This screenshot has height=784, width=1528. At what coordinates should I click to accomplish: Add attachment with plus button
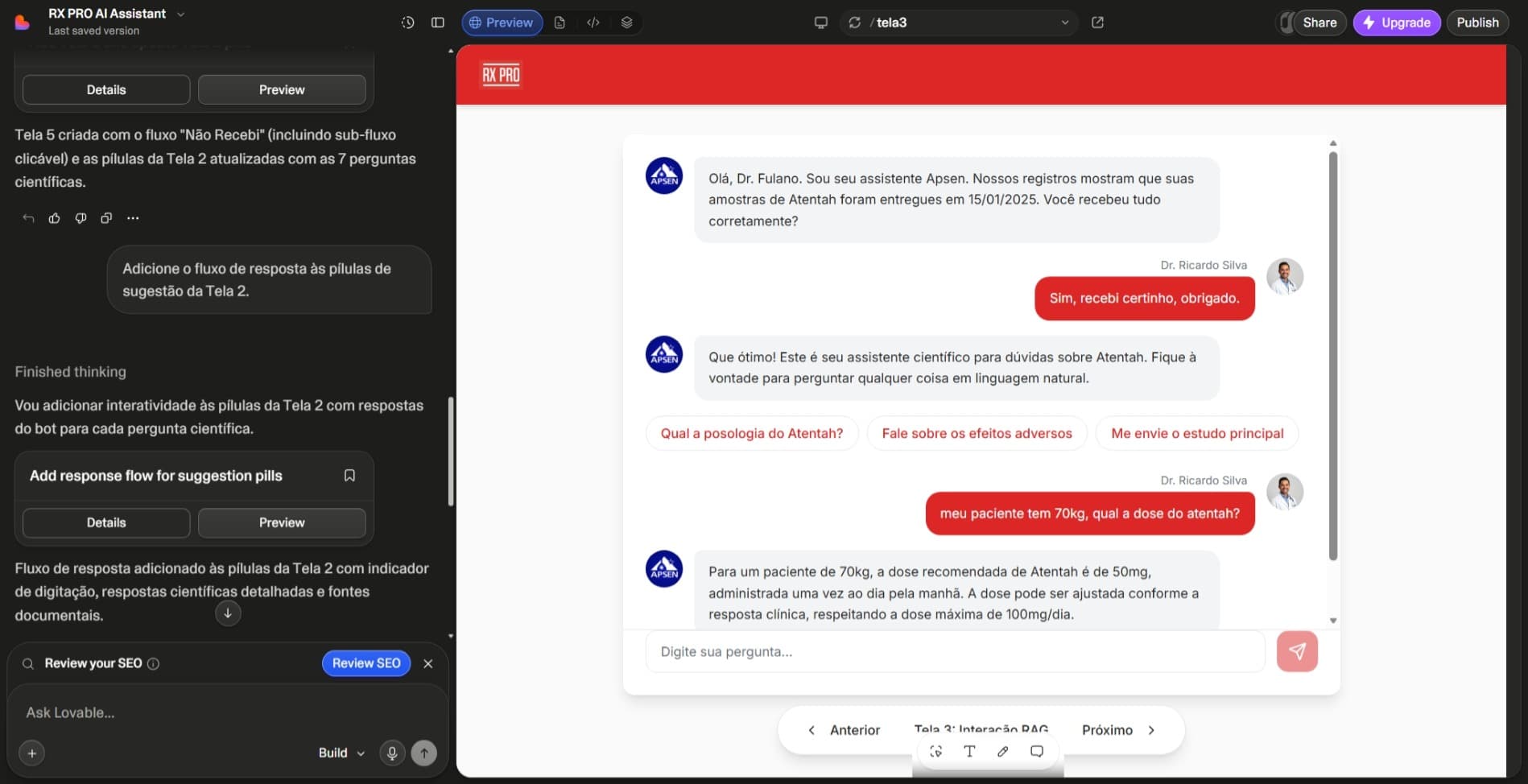click(32, 753)
